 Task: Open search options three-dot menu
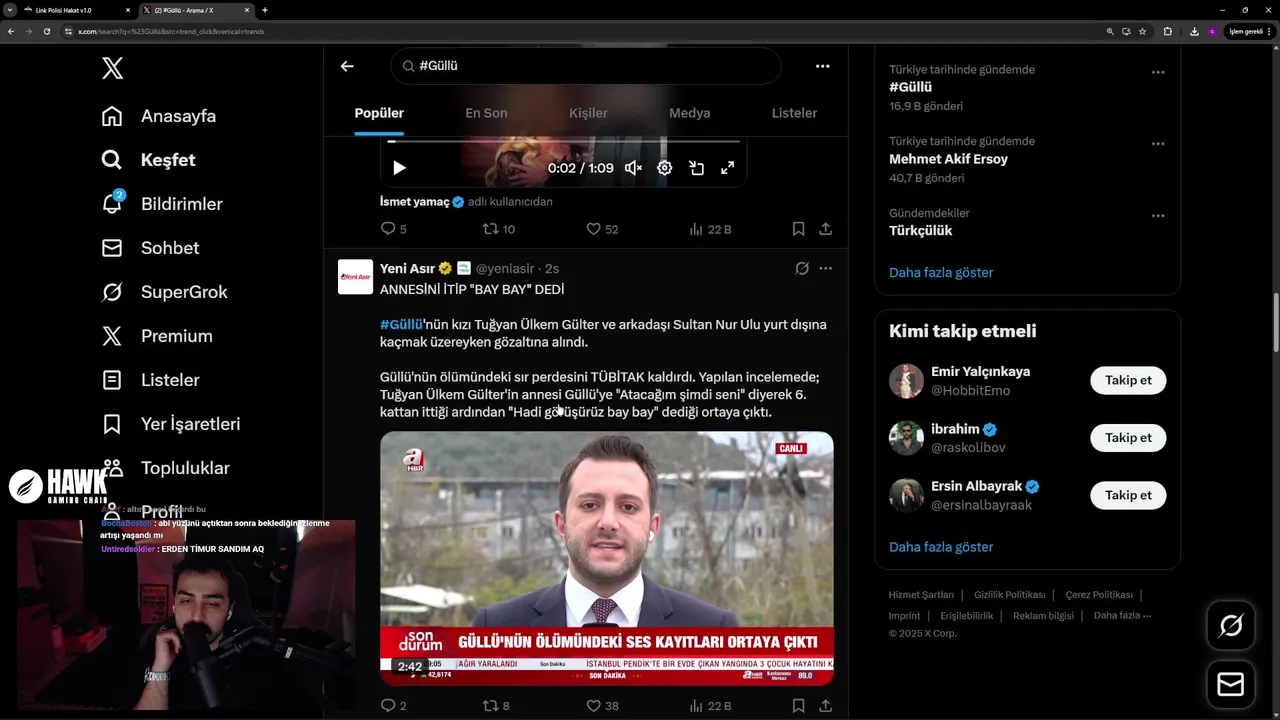point(822,66)
